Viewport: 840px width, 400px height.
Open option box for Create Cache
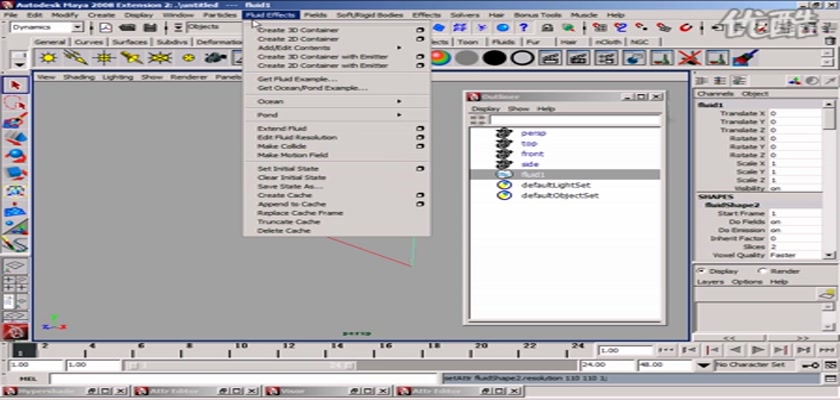pos(420,195)
